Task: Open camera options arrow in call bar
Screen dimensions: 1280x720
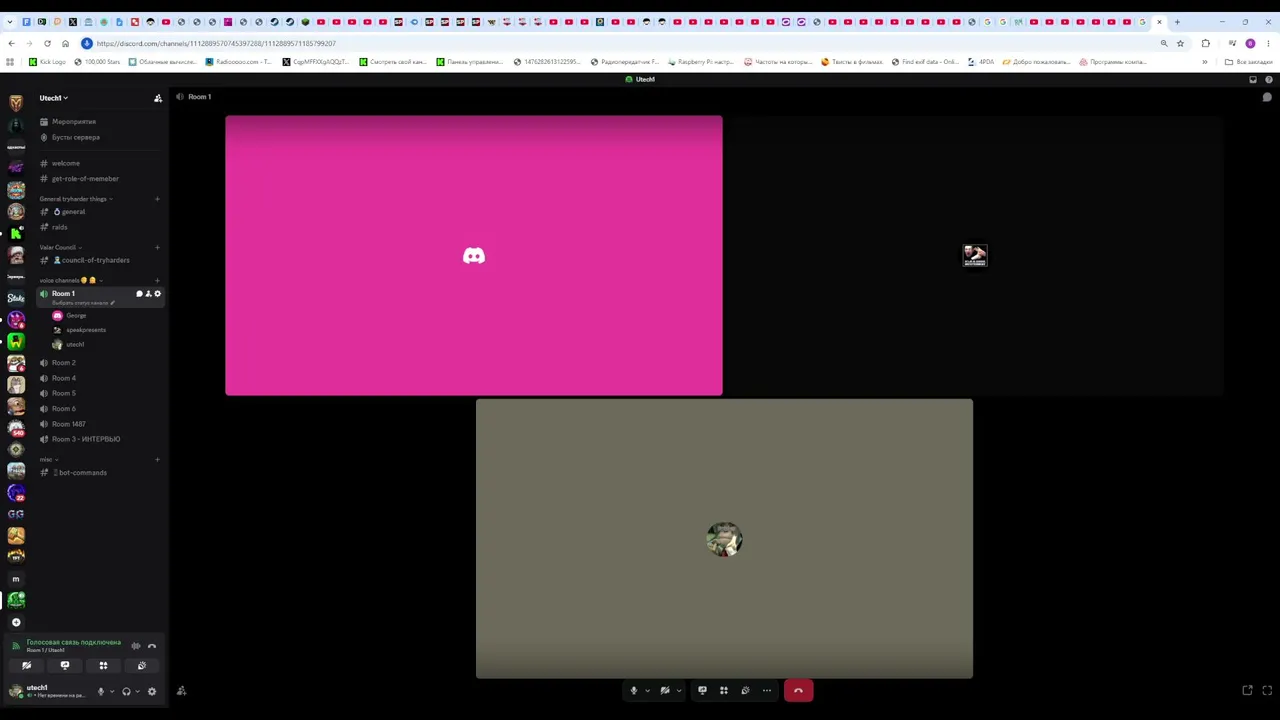Action: click(x=679, y=690)
